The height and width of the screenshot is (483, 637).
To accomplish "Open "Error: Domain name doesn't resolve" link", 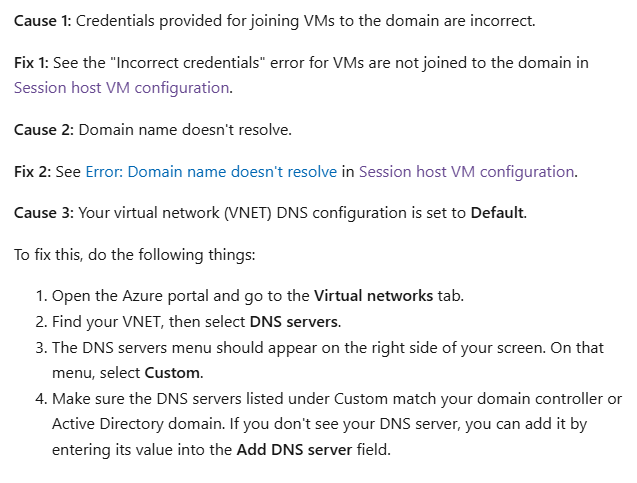I will [211, 172].
